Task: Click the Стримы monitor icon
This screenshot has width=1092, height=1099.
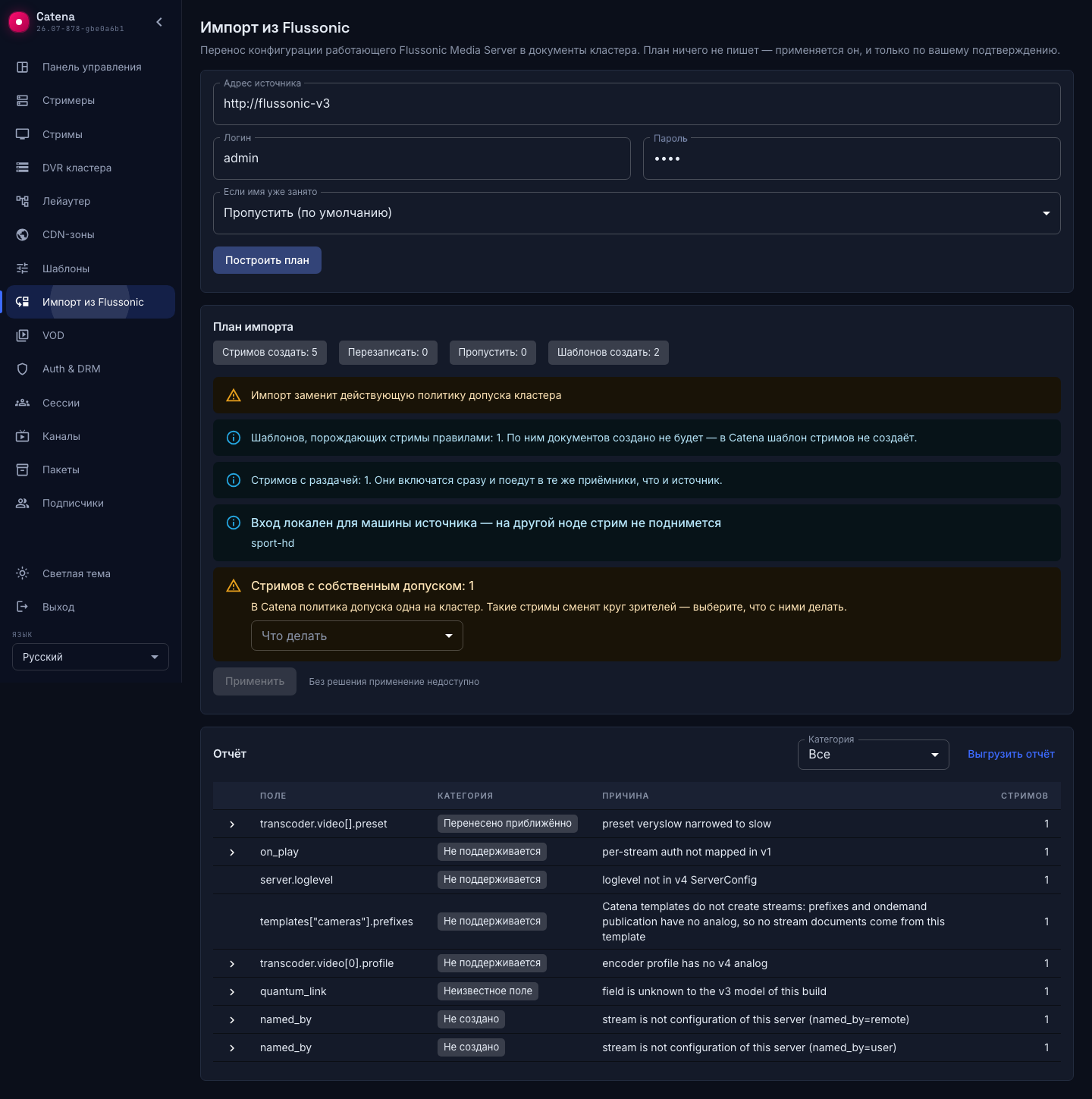Action: [23, 134]
